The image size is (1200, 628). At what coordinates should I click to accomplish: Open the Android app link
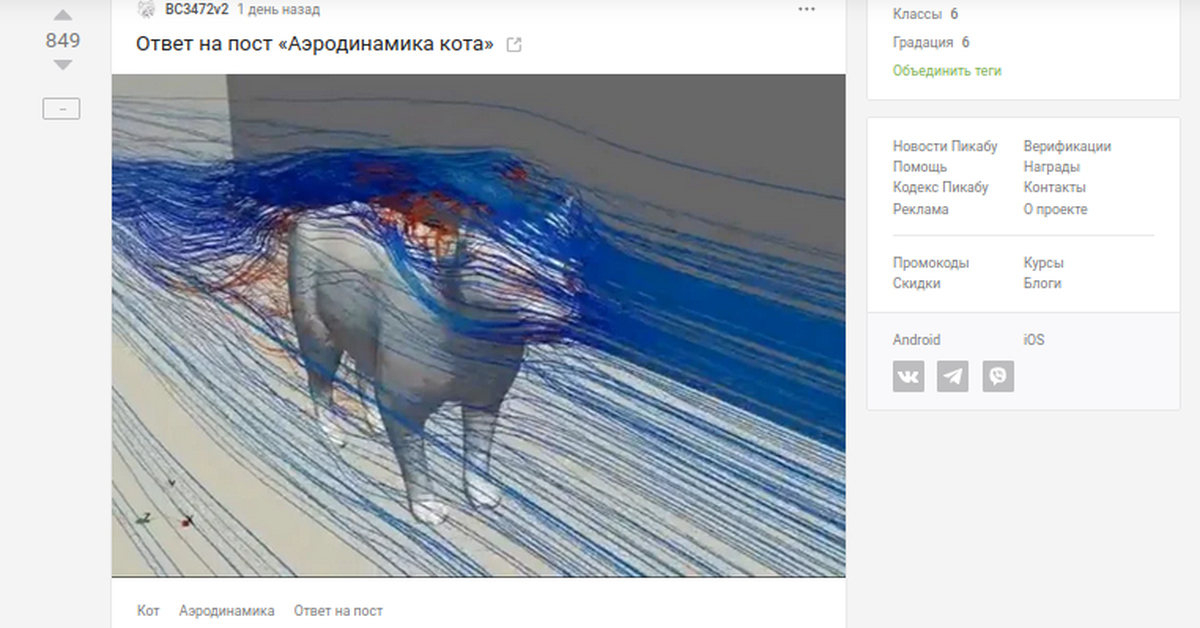[917, 340]
